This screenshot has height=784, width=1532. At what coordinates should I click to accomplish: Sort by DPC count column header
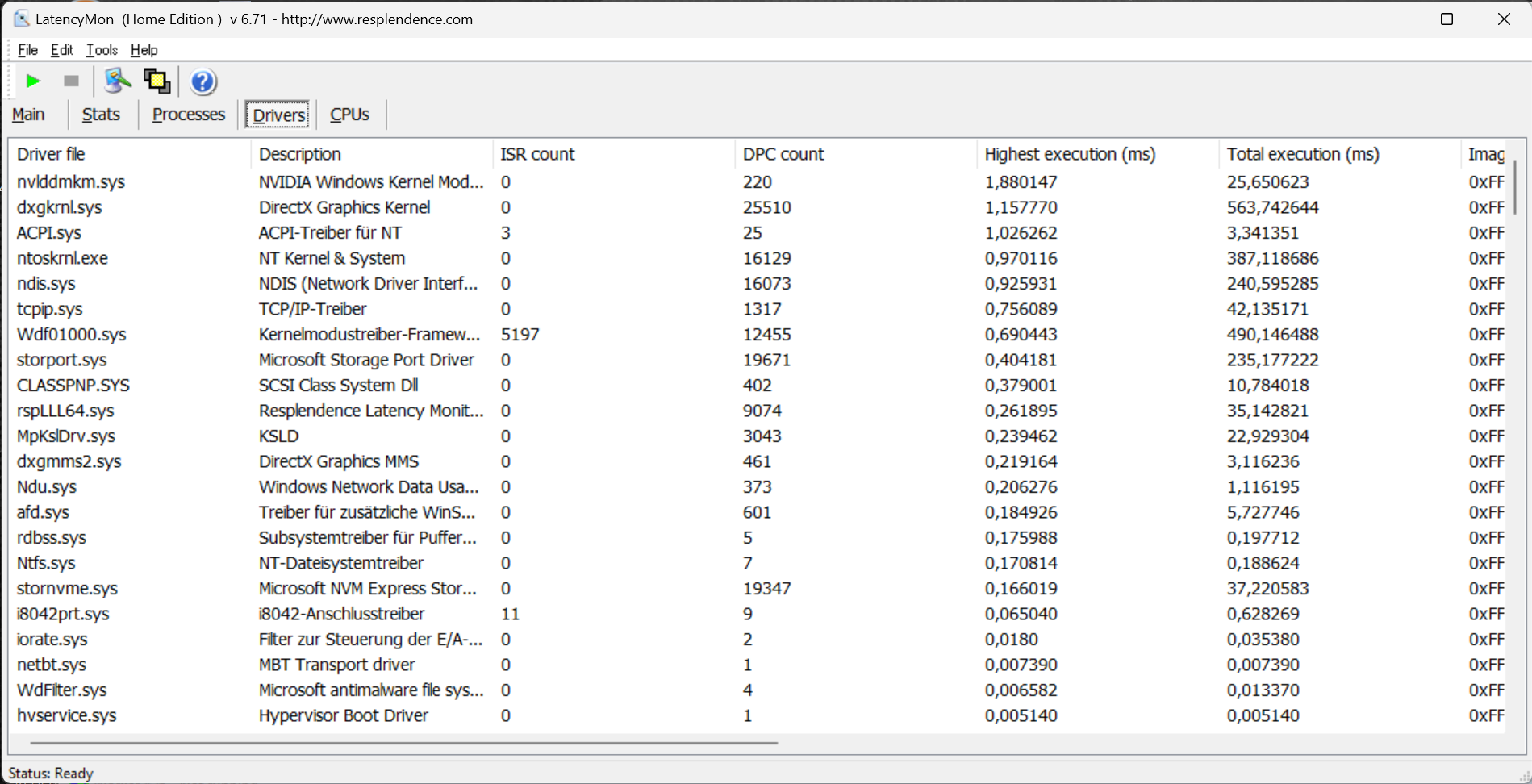click(x=856, y=154)
